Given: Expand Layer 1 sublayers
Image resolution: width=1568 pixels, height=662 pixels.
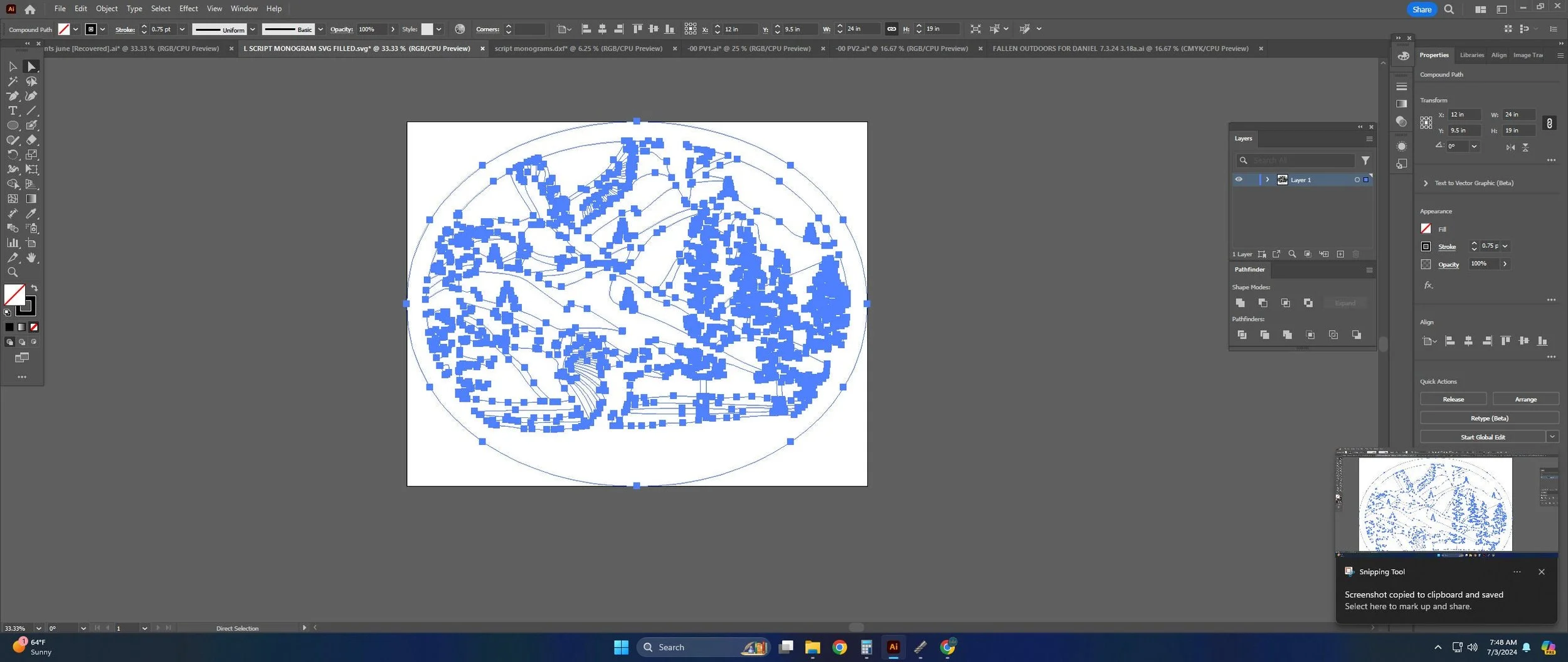Looking at the screenshot, I should [1268, 179].
